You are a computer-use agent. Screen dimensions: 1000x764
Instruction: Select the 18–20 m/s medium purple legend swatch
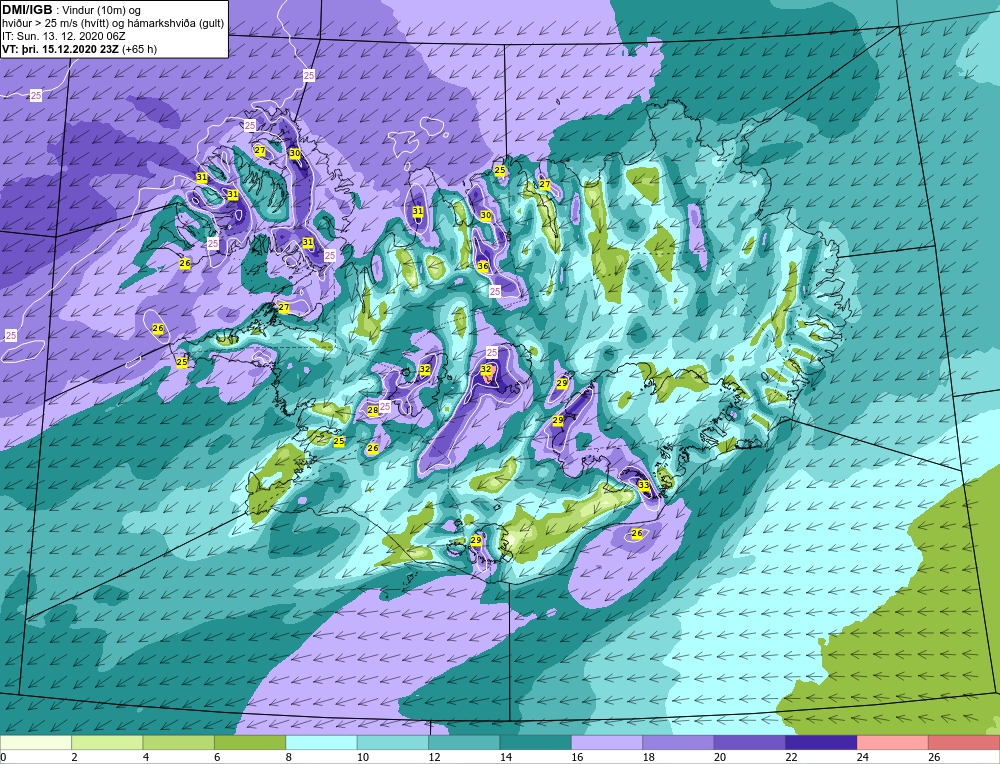click(679, 742)
